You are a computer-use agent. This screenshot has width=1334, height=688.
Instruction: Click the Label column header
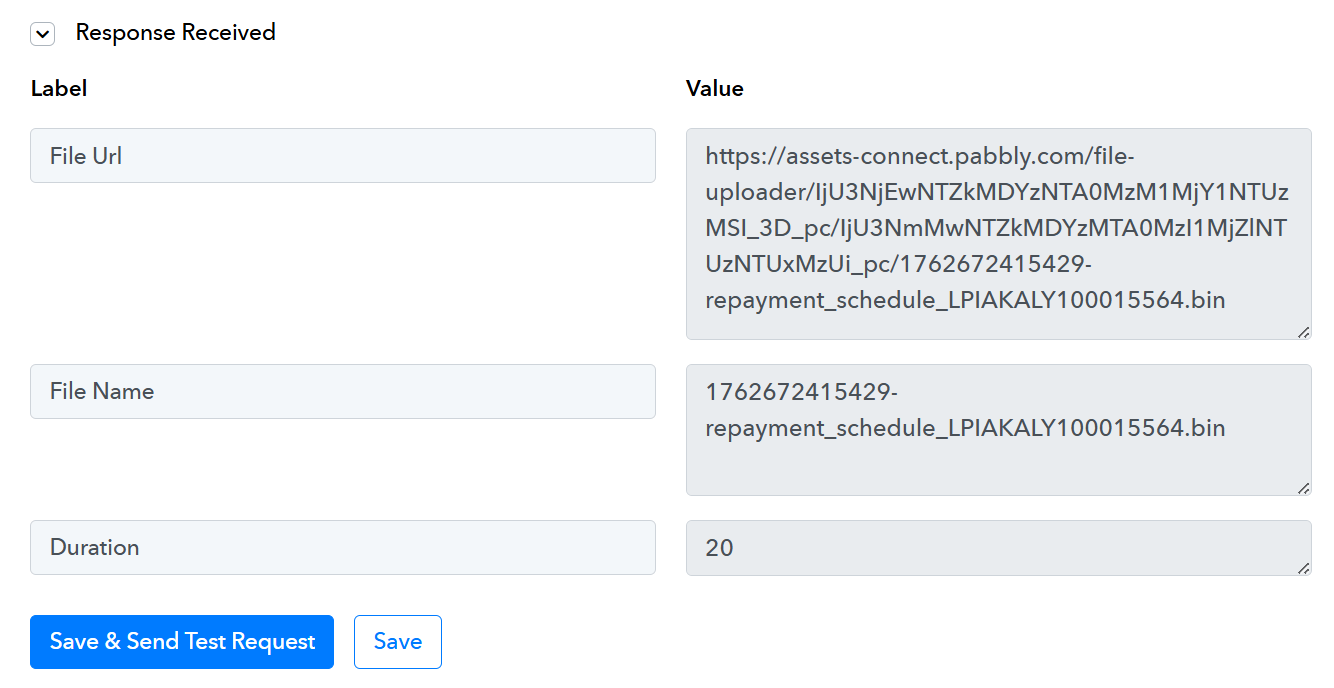click(59, 88)
